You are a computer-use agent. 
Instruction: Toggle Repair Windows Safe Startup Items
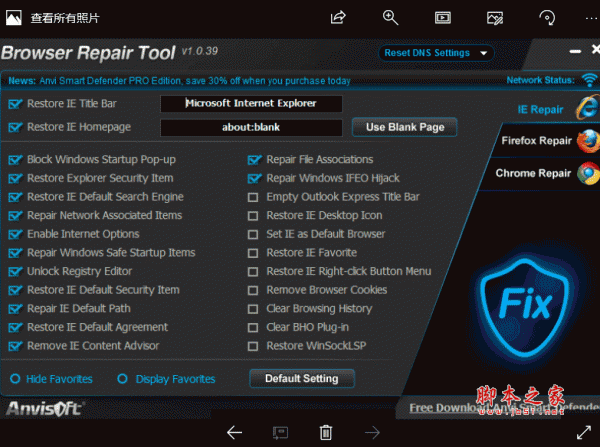pos(15,253)
